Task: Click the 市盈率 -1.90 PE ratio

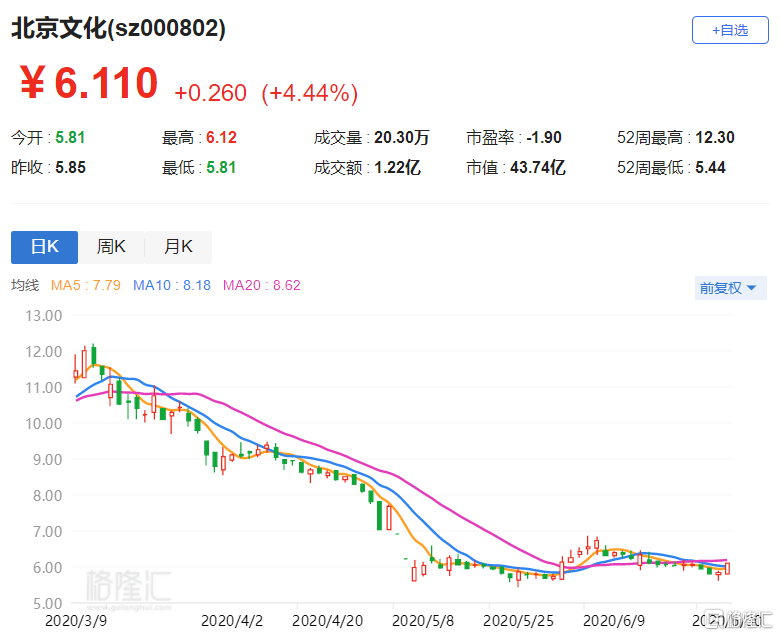Action: (514, 138)
